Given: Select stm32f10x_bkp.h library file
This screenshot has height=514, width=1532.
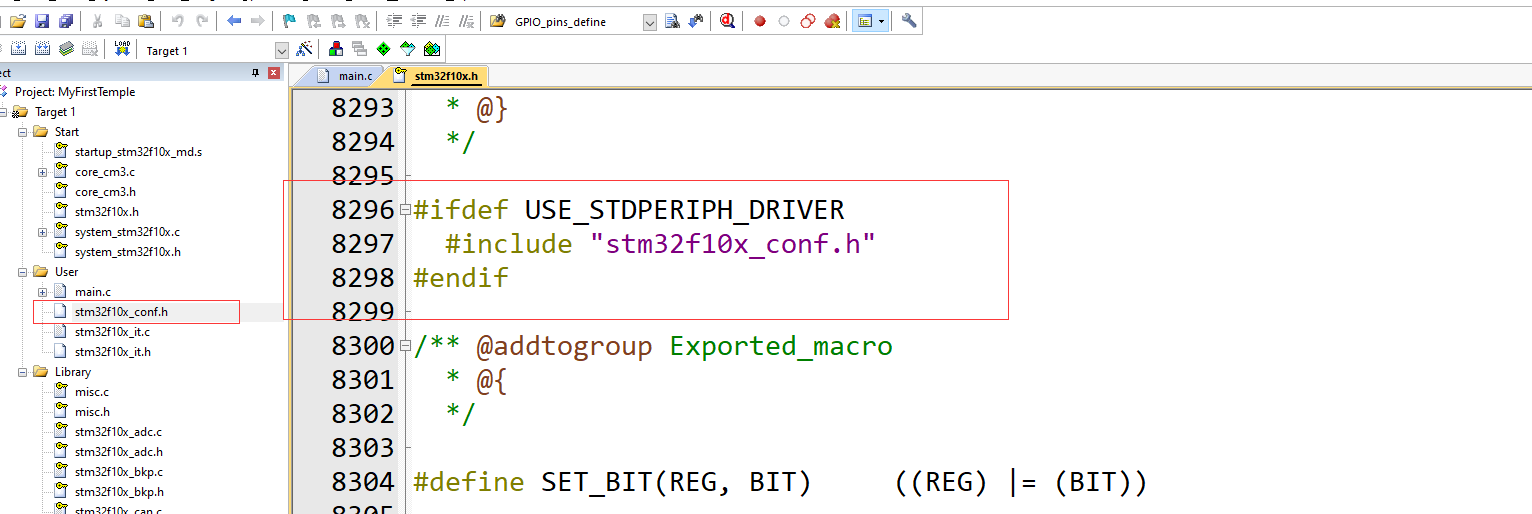Looking at the screenshot, I should coord(119,492).
